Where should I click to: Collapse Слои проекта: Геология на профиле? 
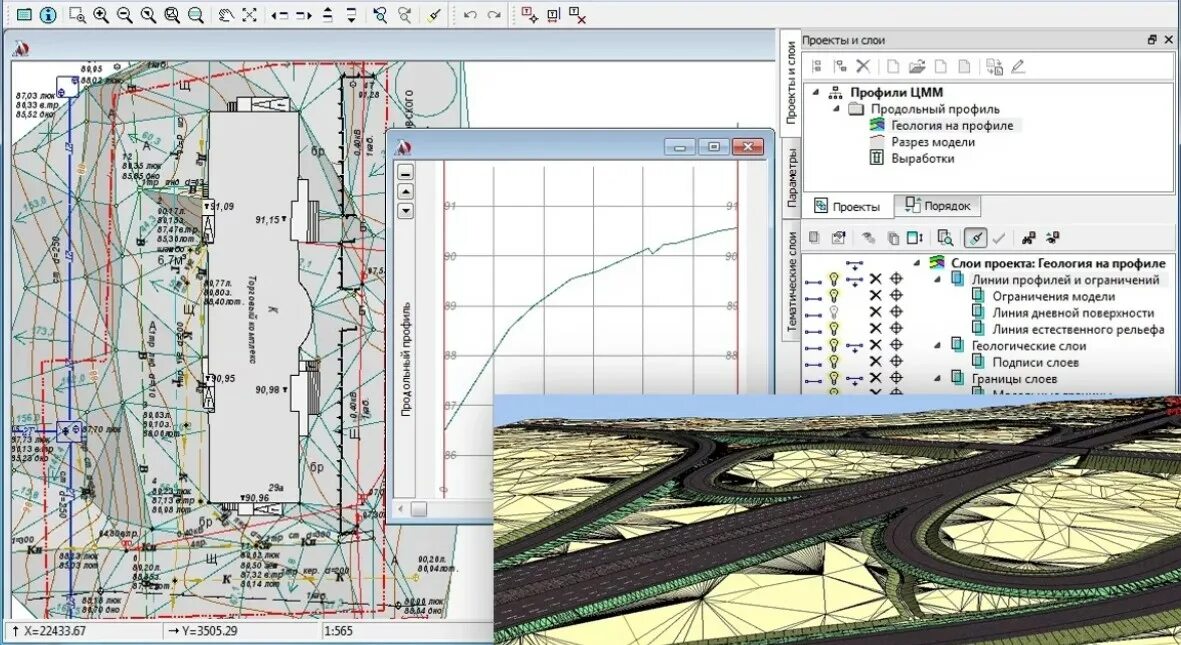pyautogui.click(x=917, y=263)
